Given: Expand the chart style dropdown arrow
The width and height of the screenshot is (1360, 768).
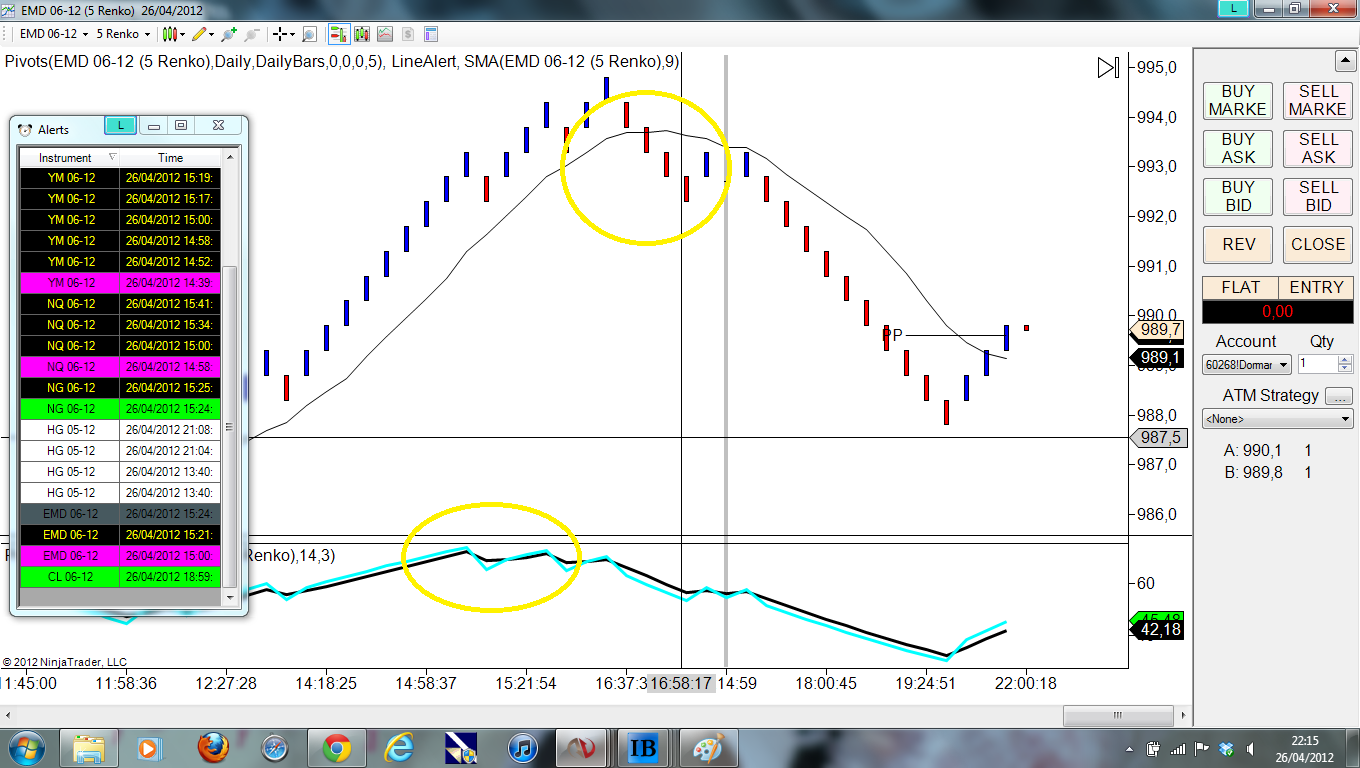Looking at the screenshot, I should [x=183, y=34].
